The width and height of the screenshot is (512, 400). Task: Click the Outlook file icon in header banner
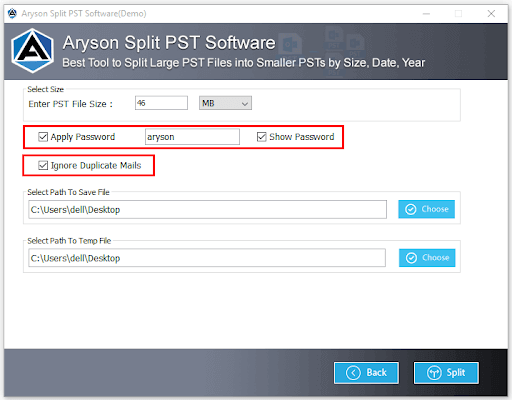(291, 44)
